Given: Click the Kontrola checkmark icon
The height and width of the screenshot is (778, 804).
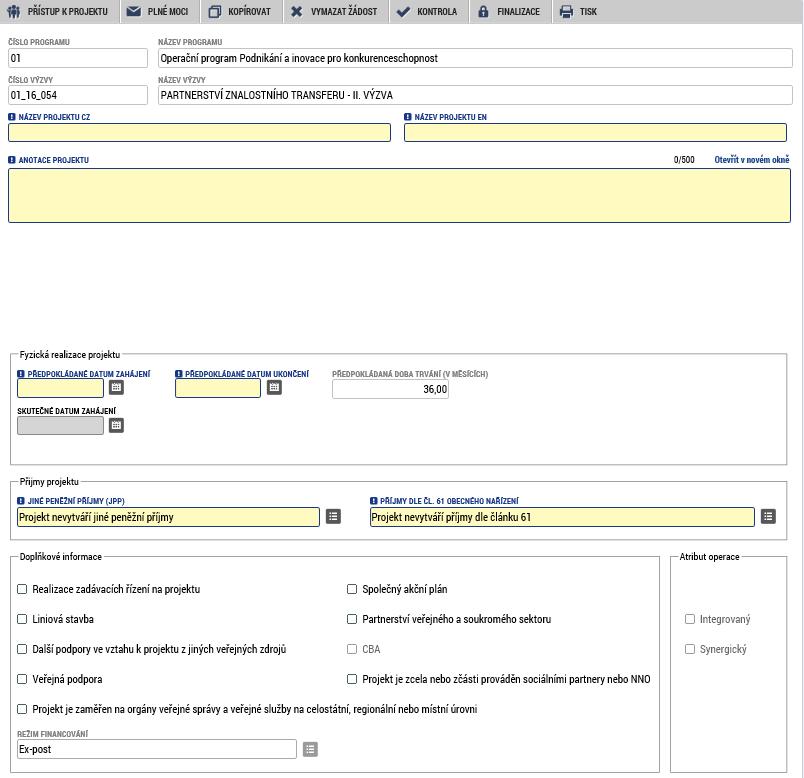Looking at the screenshot, I should pyautogui.click(x=403, y=11).
